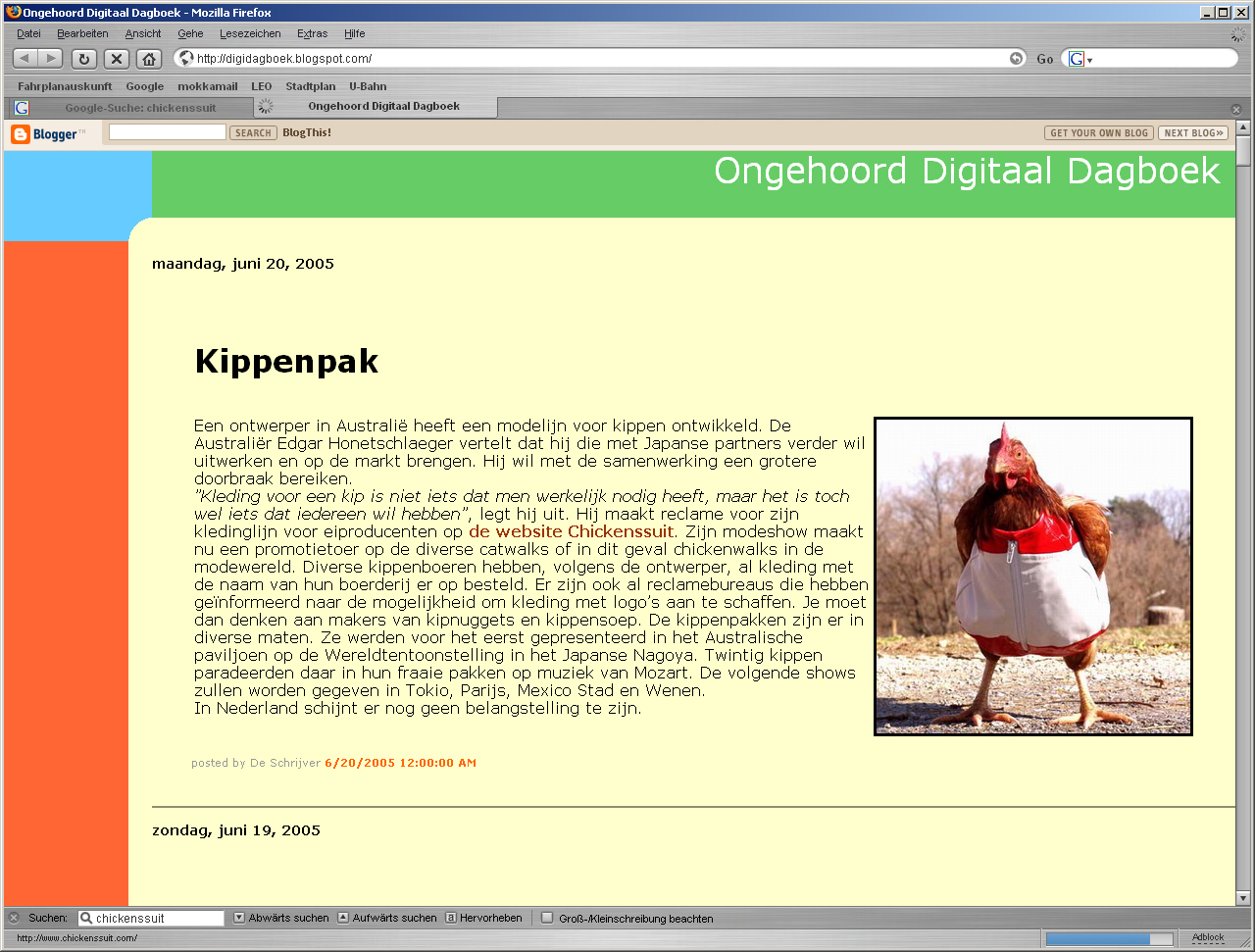Image resolution: width=1255 pixels, height=952 pixels.
Task: Click the vertical scrollbar thumb
Action: (x=1243, y=152)
